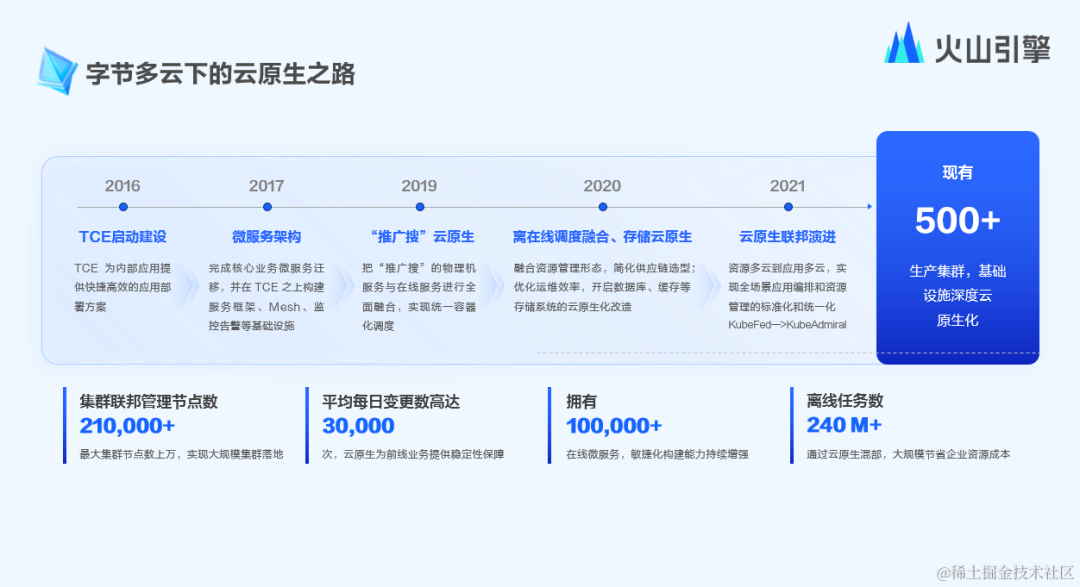
Task: Click the description starting with 完成核心业务微服务迁
Action: [x=267, y=297]
